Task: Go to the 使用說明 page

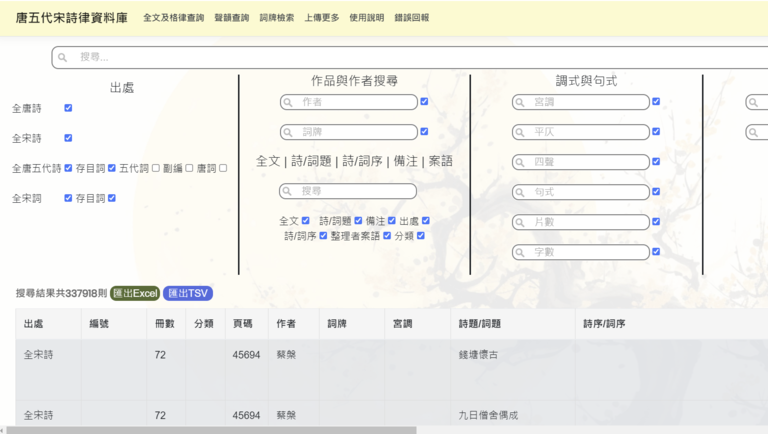Action: (366, 18)
